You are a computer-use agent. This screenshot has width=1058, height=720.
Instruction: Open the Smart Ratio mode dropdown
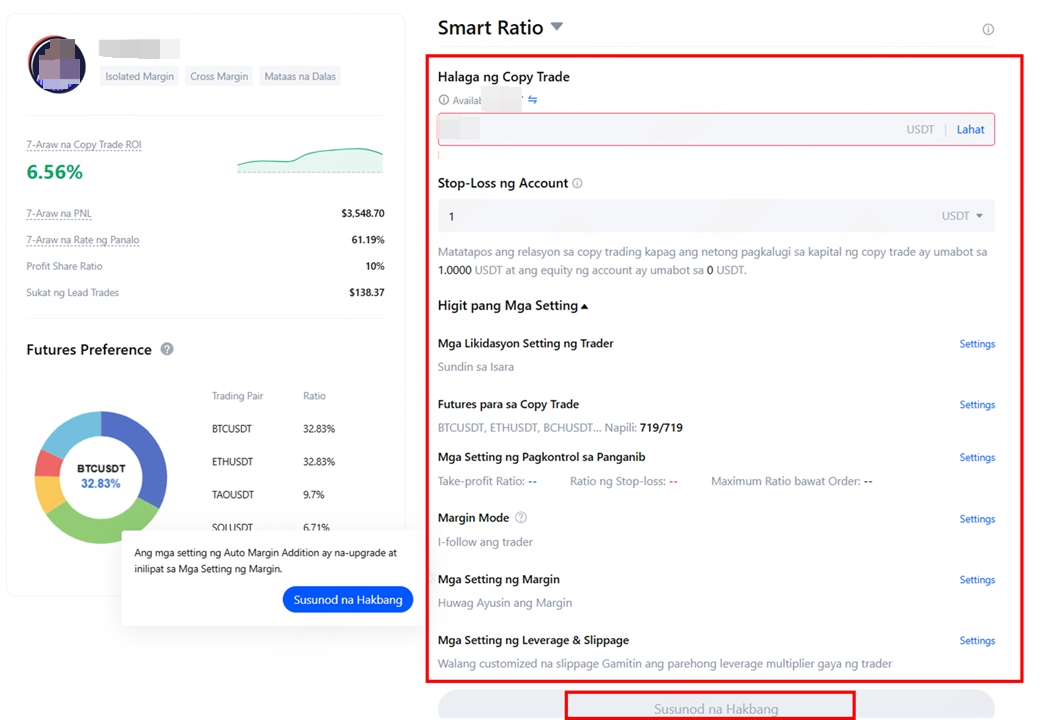pyautogui.click(x=557, y=27)
